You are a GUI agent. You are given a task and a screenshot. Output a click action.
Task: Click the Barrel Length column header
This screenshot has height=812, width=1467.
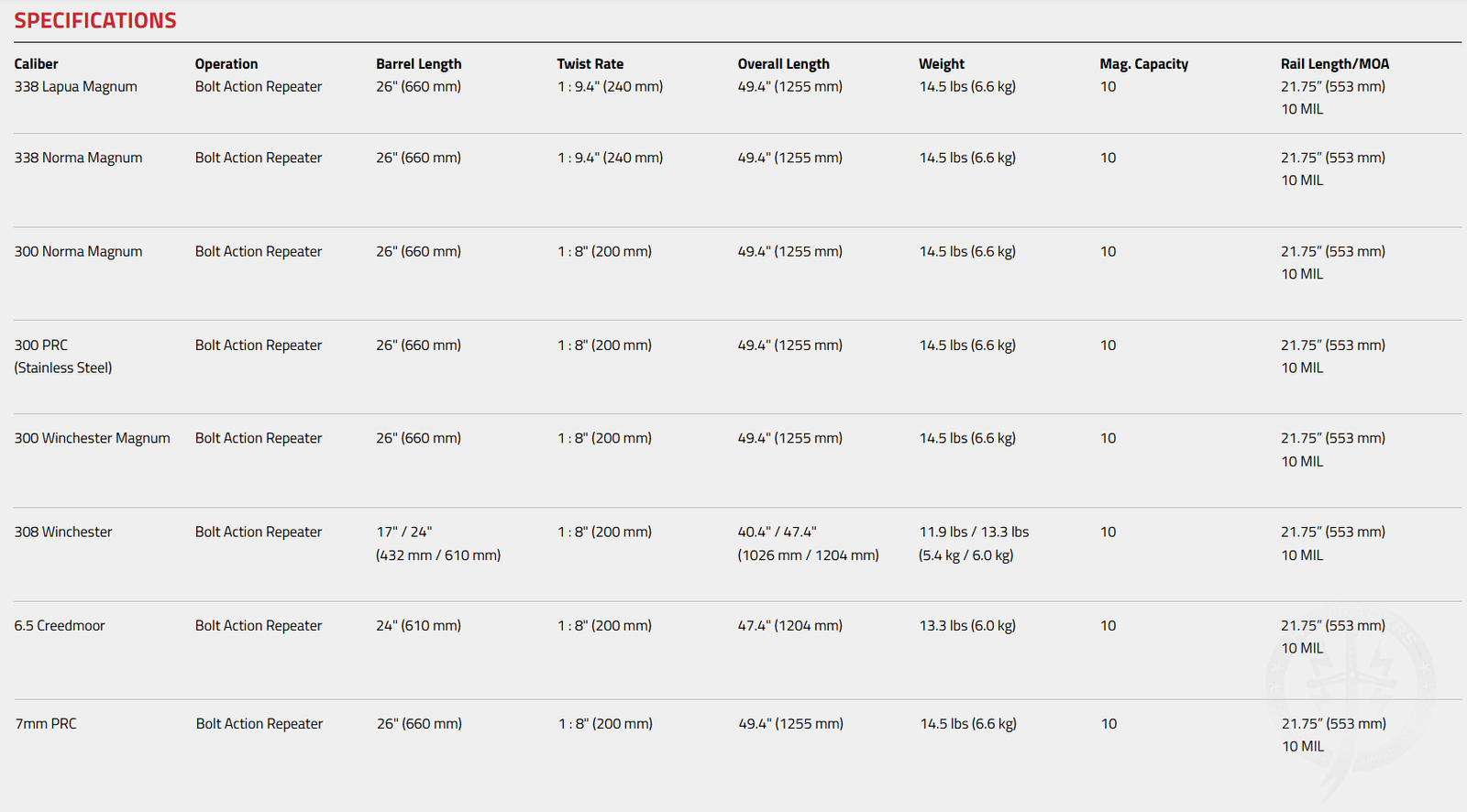(x=419, y=64)
